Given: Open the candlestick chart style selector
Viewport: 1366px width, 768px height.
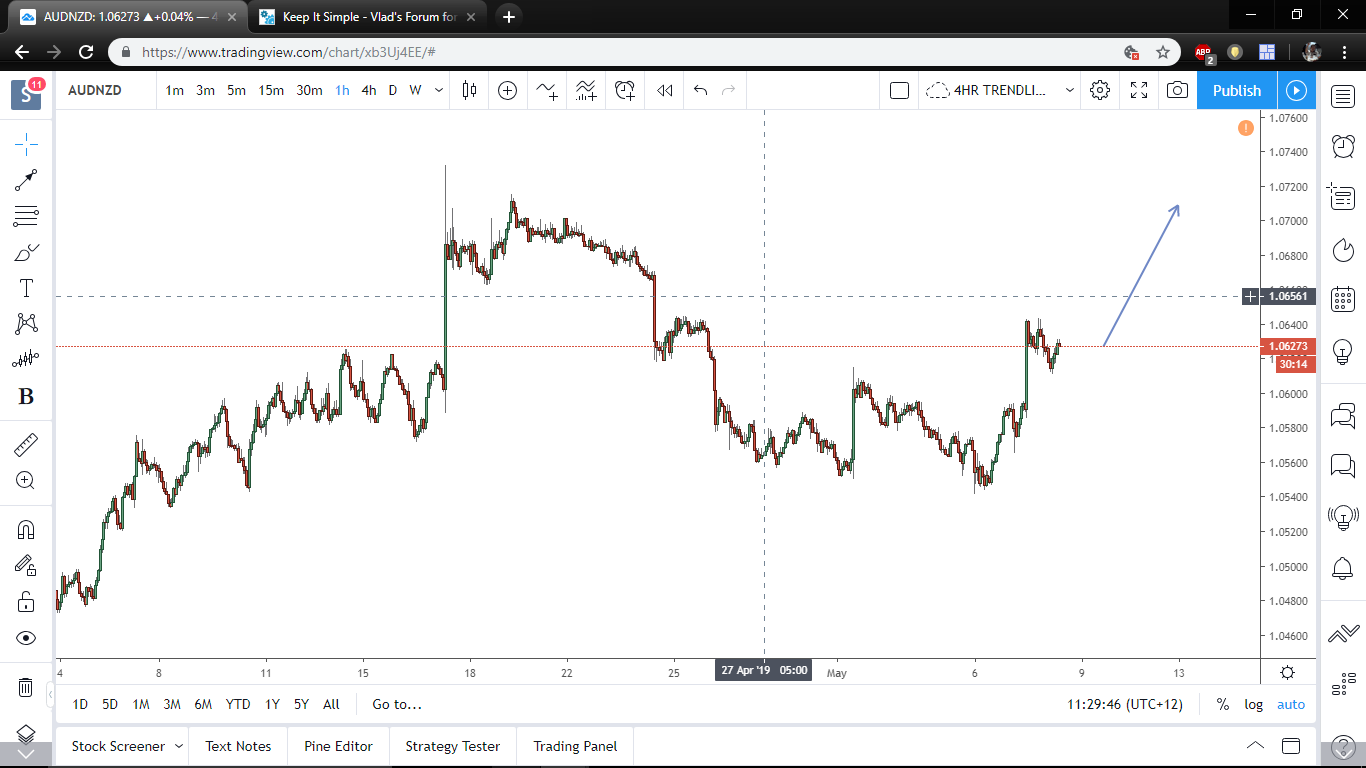Looking at the screenshot, I should point(469,90).
